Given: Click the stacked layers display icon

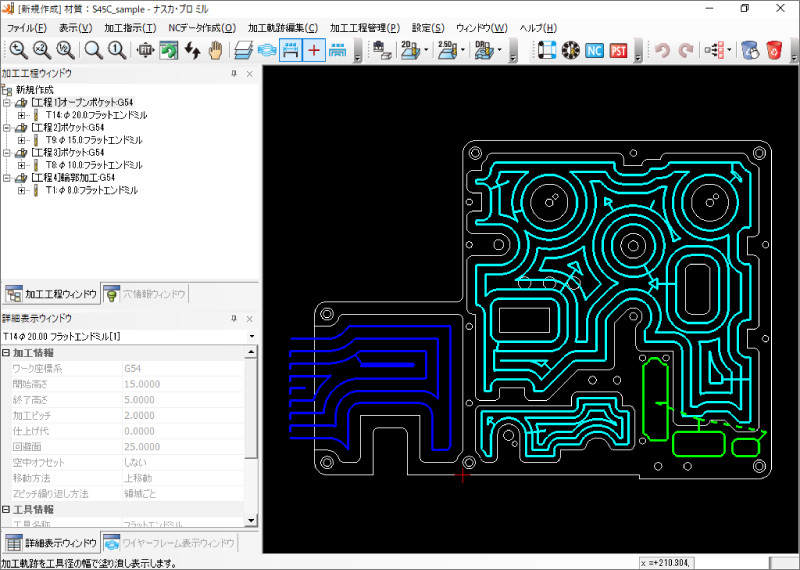Looking at the screenshot, I should (x=244, y=50).
